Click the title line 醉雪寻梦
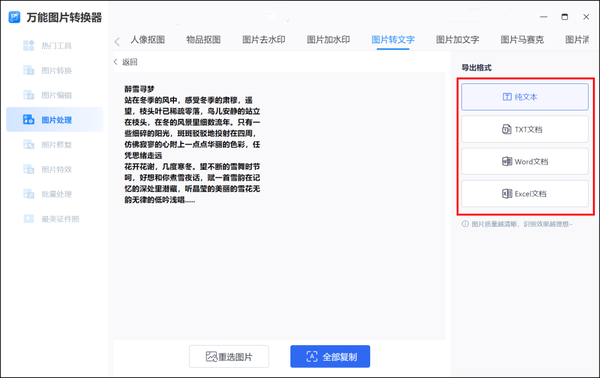This screenshot has width=600, height=378. click(x=139, y=89)
